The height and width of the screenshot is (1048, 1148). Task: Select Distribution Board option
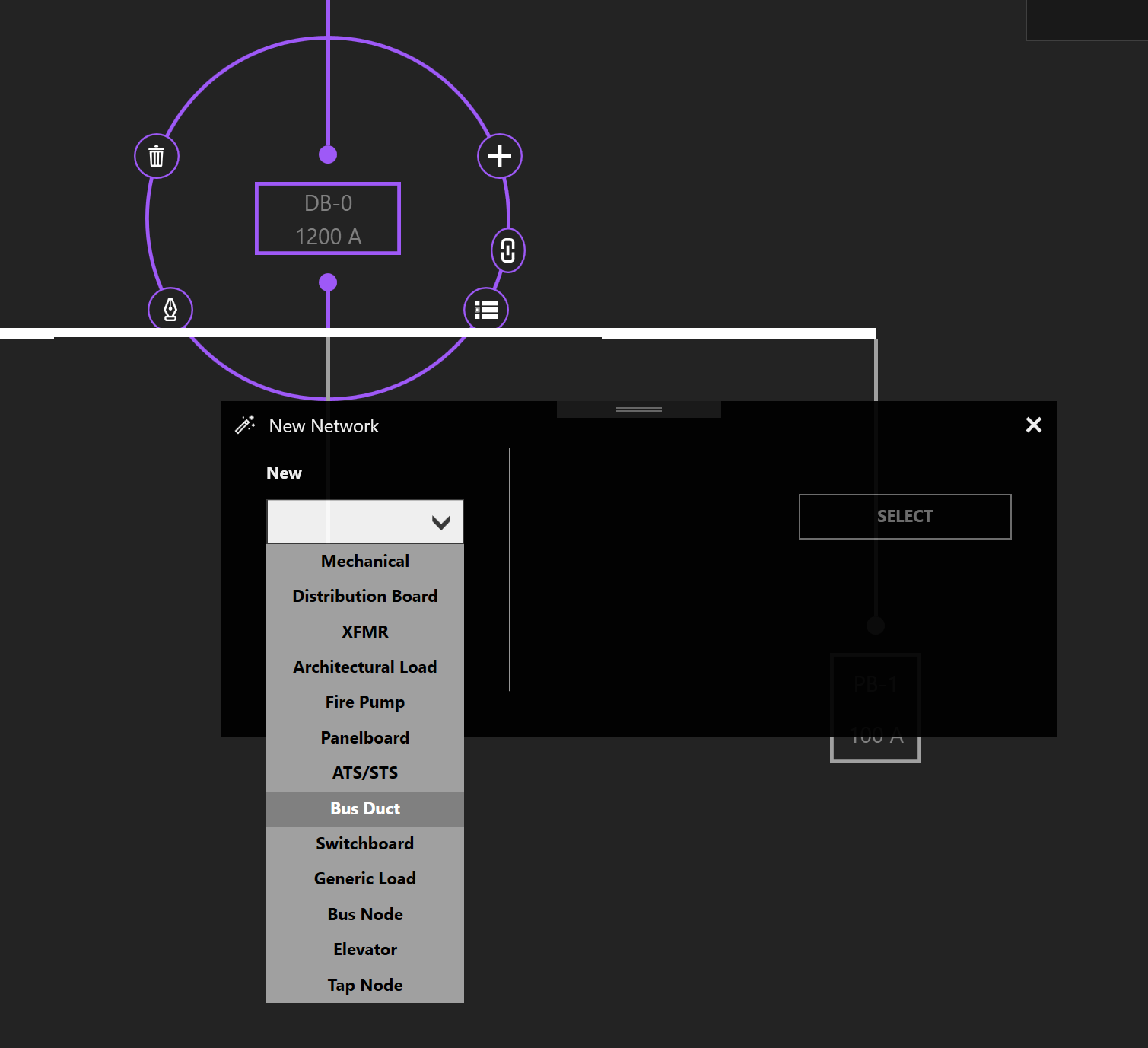coord(365,597)
